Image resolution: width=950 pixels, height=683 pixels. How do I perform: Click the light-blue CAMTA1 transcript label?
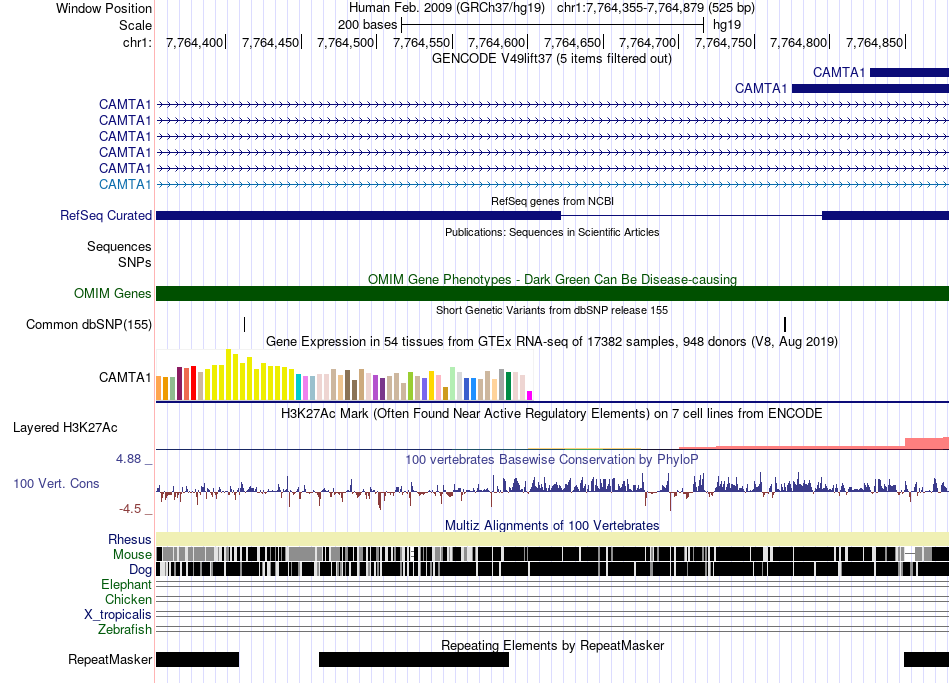(x=125, y=184)
